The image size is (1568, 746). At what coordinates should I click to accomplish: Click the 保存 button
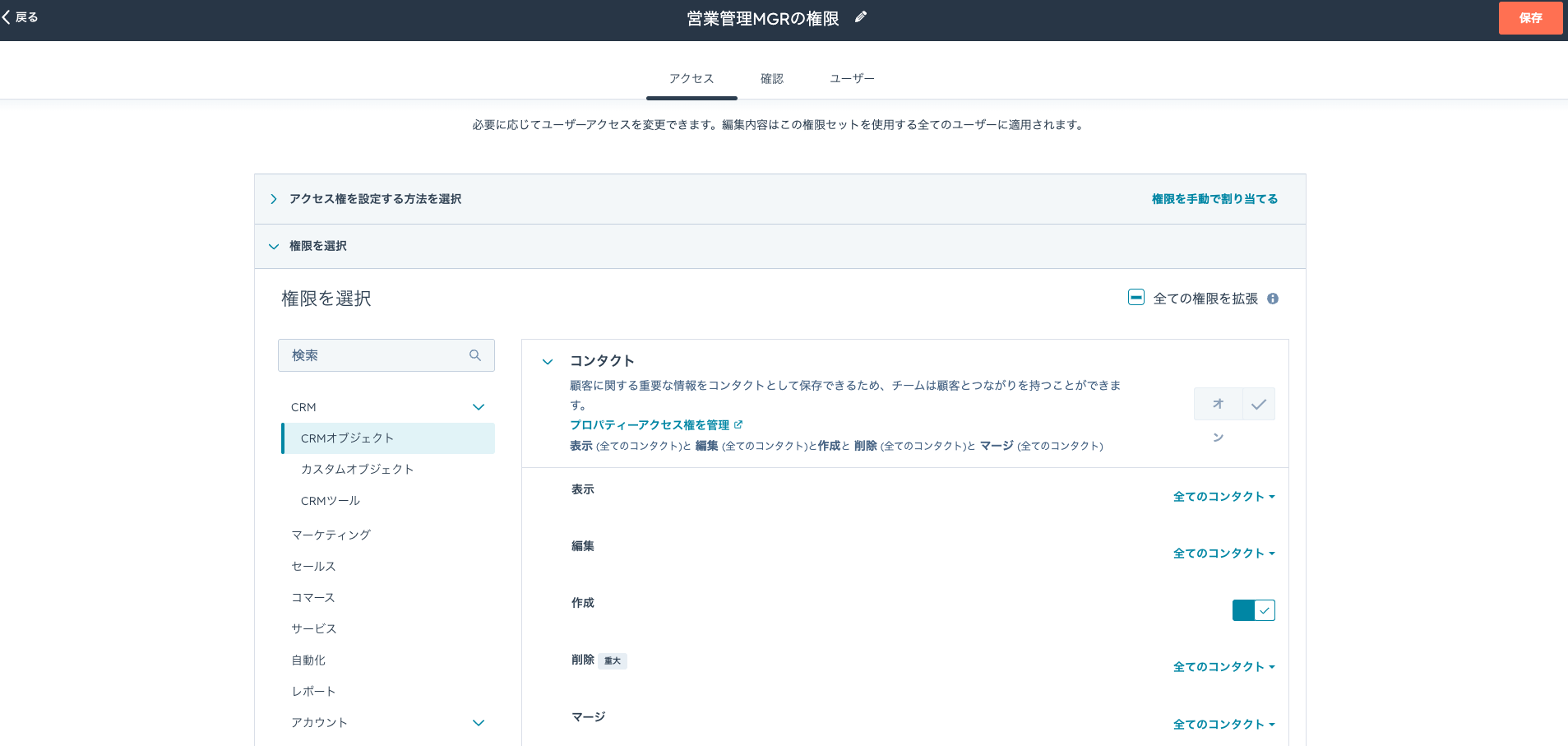pyautogui.click(x=1529, y=18)
